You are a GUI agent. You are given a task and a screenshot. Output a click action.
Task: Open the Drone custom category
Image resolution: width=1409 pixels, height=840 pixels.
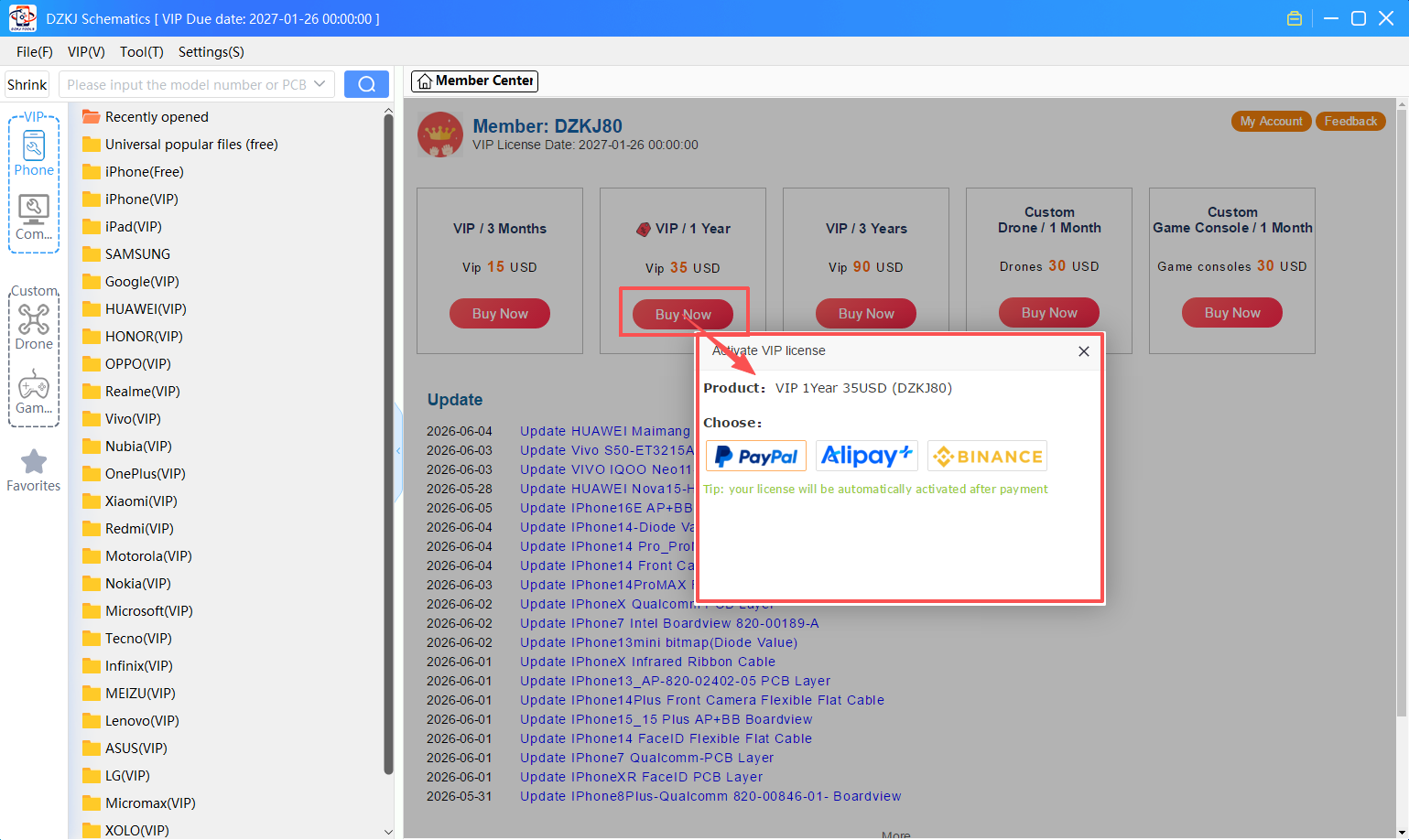(x=34, y=327)
